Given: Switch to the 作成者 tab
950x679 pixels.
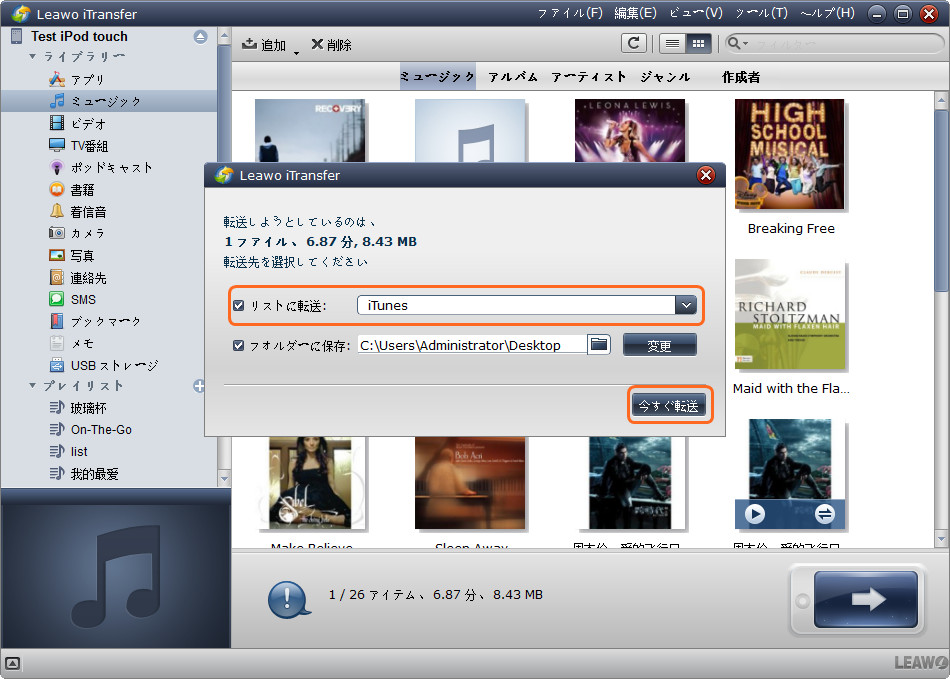Looking at the screenshot, I should tap(740, 77).
